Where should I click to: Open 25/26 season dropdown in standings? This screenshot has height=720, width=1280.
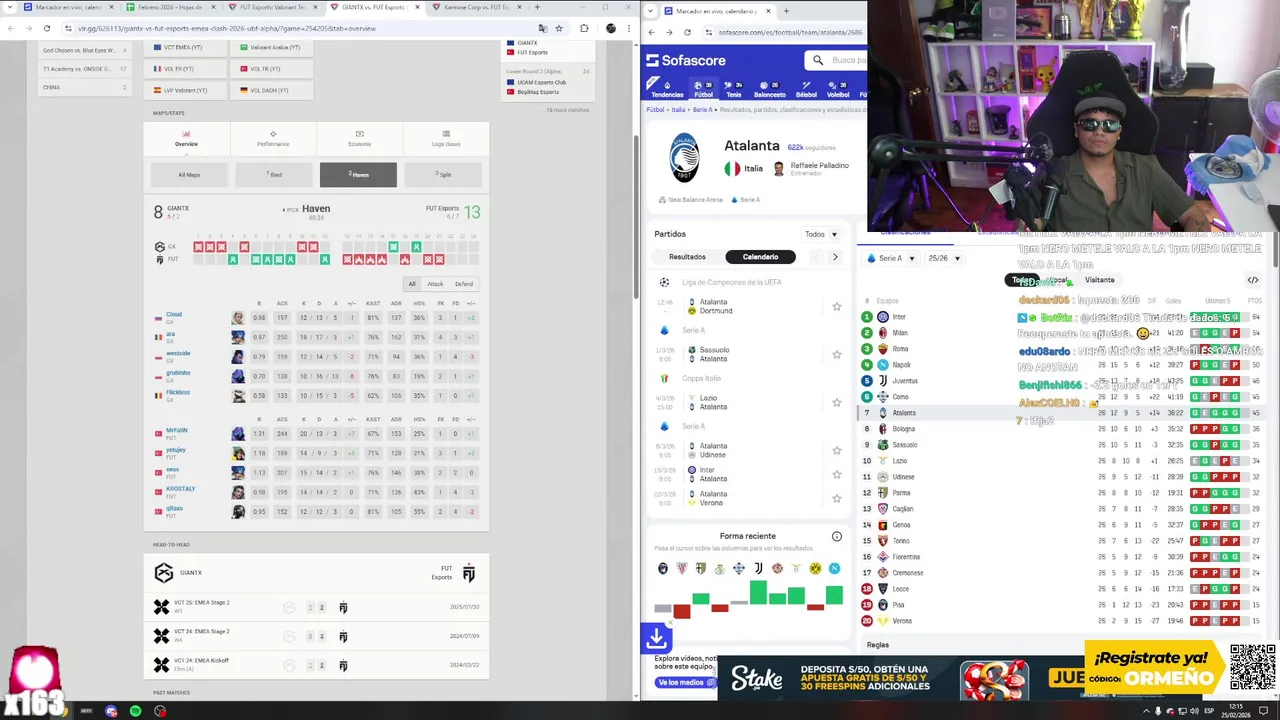pos(945,258)
